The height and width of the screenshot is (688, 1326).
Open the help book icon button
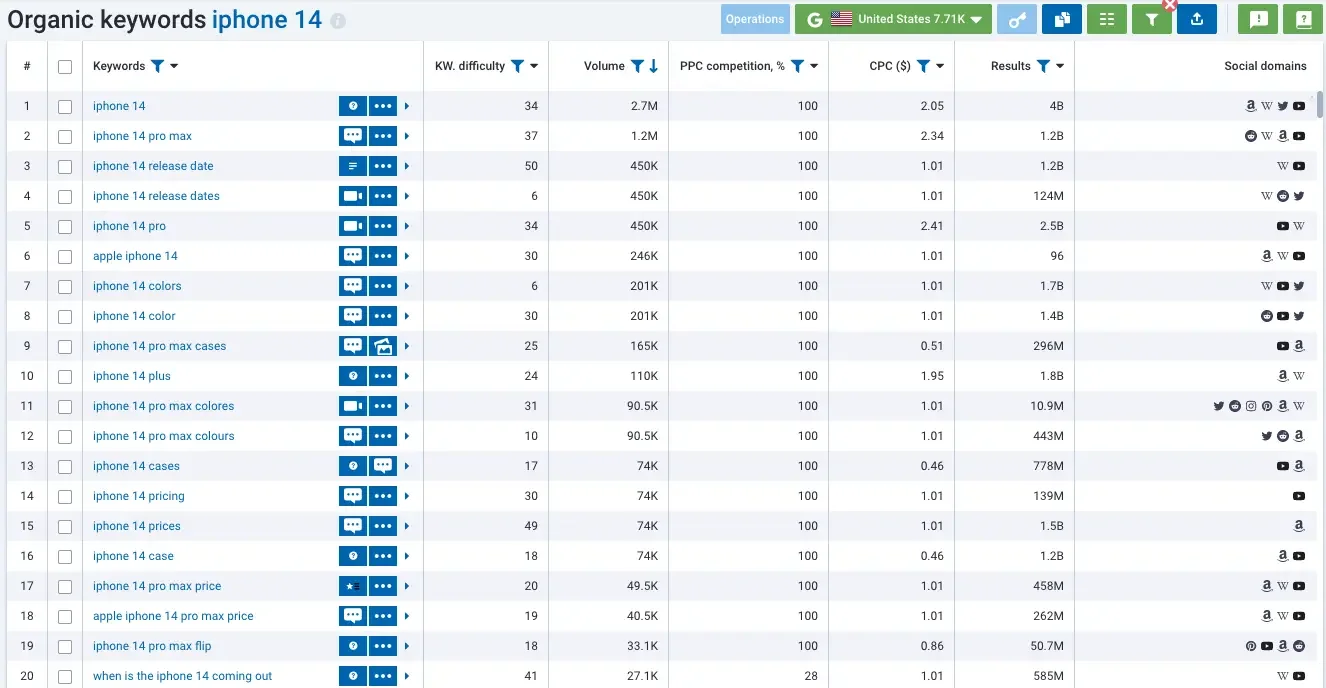[x=1303, y=19]
